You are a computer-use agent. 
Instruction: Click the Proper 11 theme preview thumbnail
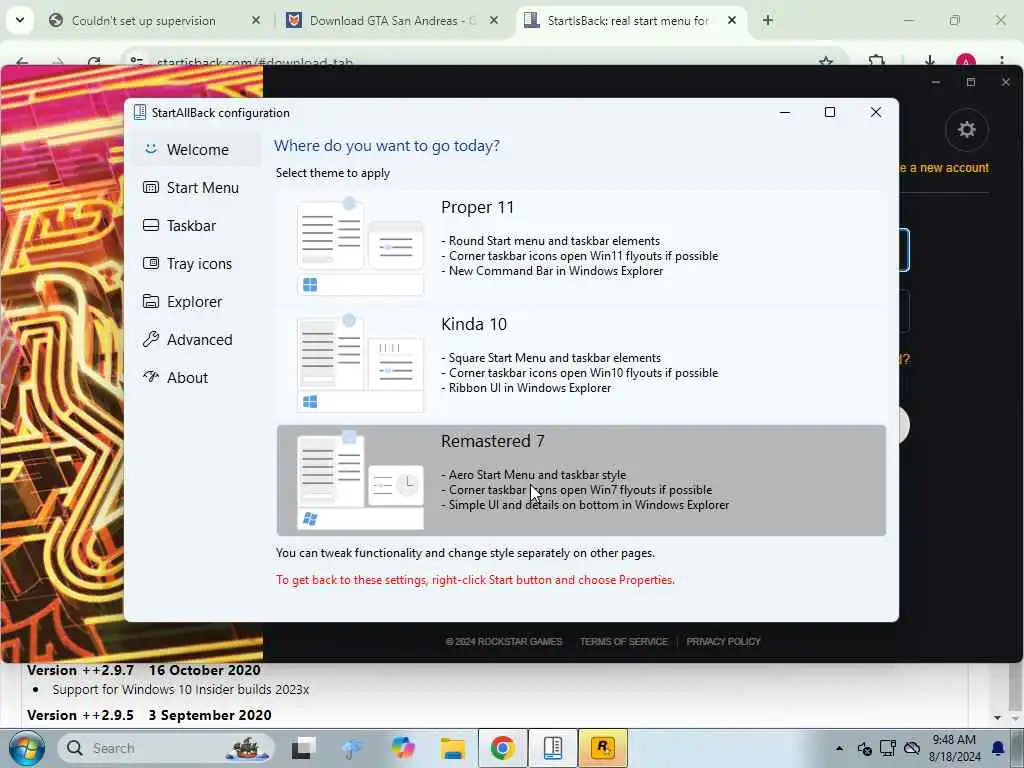coord(360,247)
